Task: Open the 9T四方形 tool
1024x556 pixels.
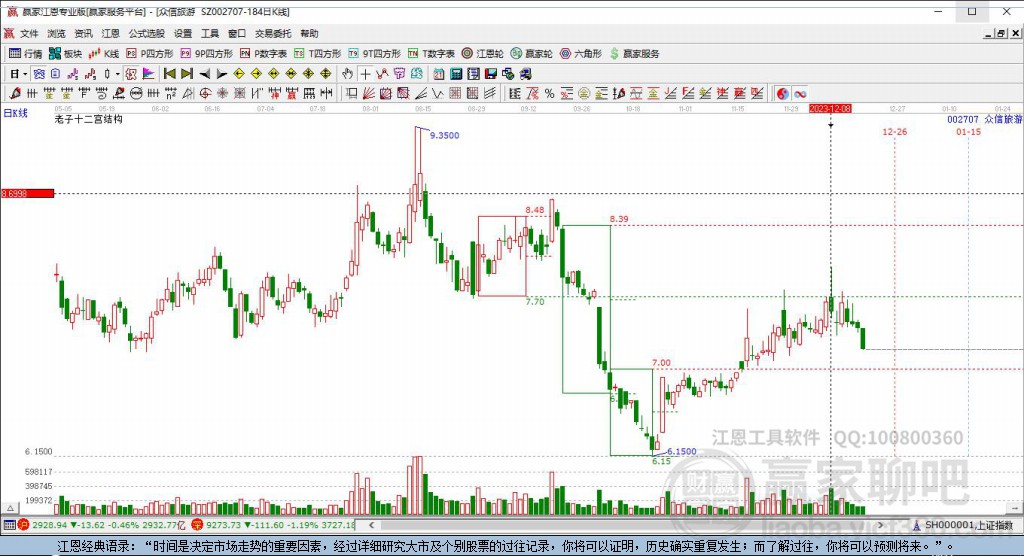Action: click(374, 54)
